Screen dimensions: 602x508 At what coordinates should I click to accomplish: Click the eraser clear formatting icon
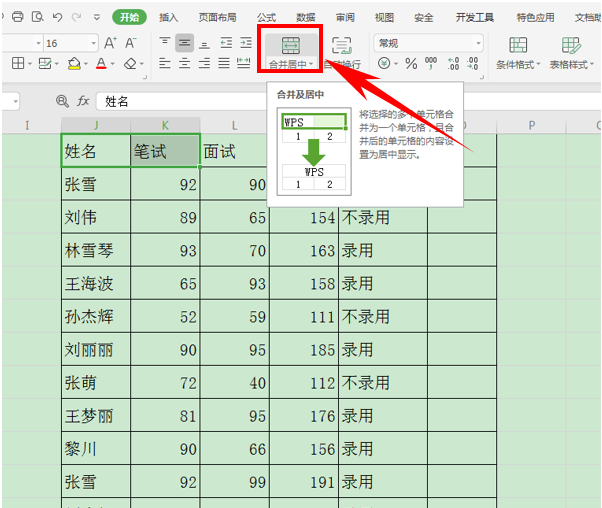click(x=131, y=63)
